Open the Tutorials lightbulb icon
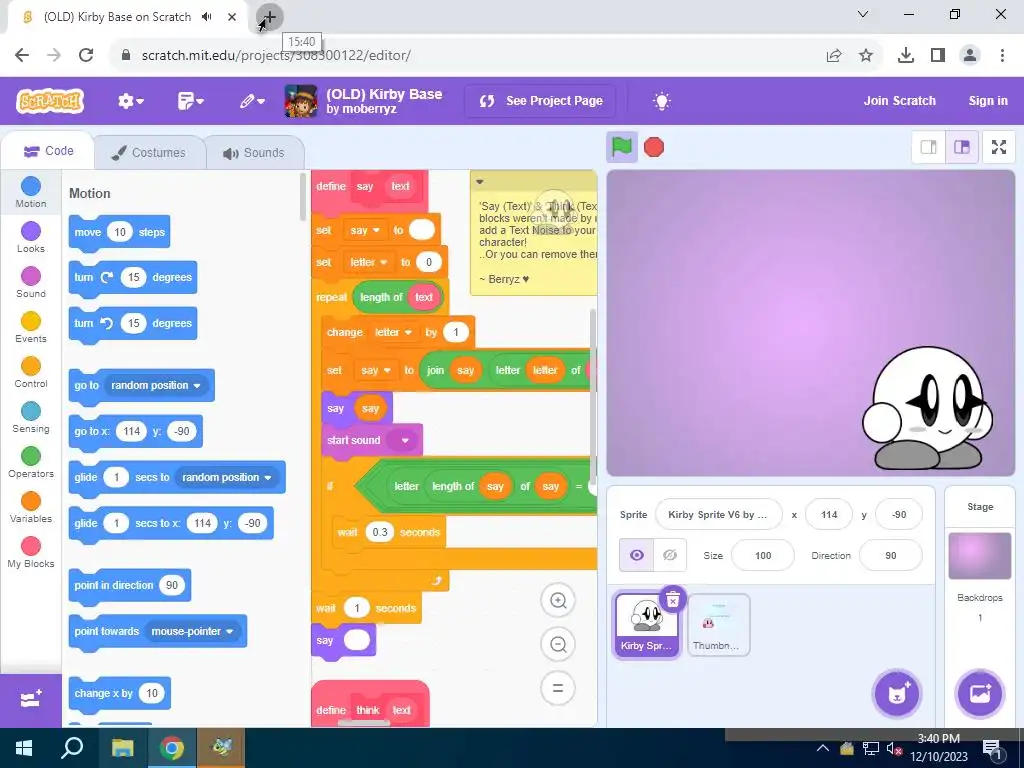Viewport: 1024px width, 768px height. (662, 101)
